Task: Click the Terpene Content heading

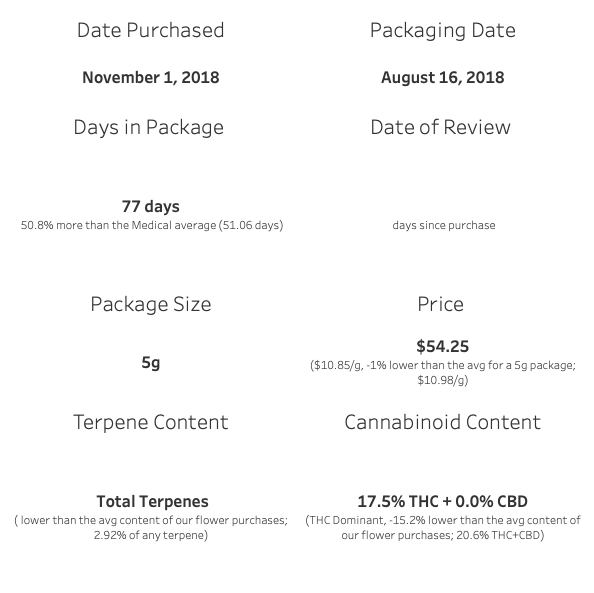Action: tap(150, 422)
